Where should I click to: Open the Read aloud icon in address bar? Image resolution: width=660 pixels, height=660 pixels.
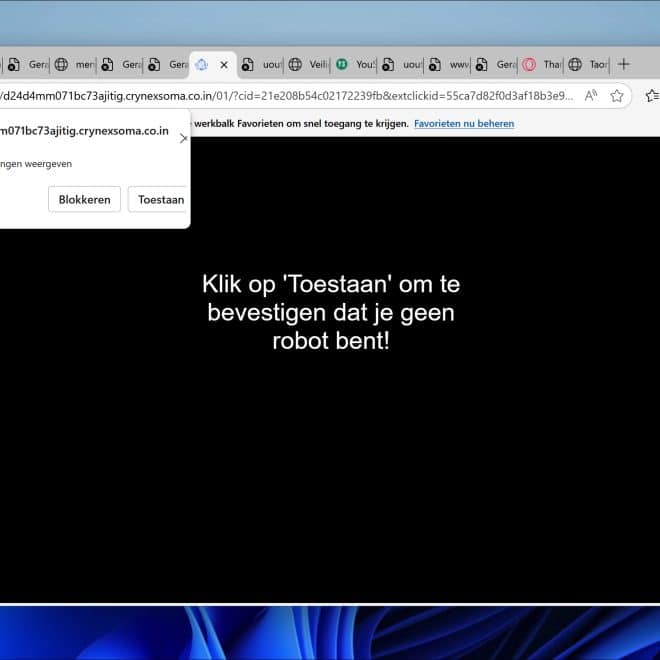(591, 96)
